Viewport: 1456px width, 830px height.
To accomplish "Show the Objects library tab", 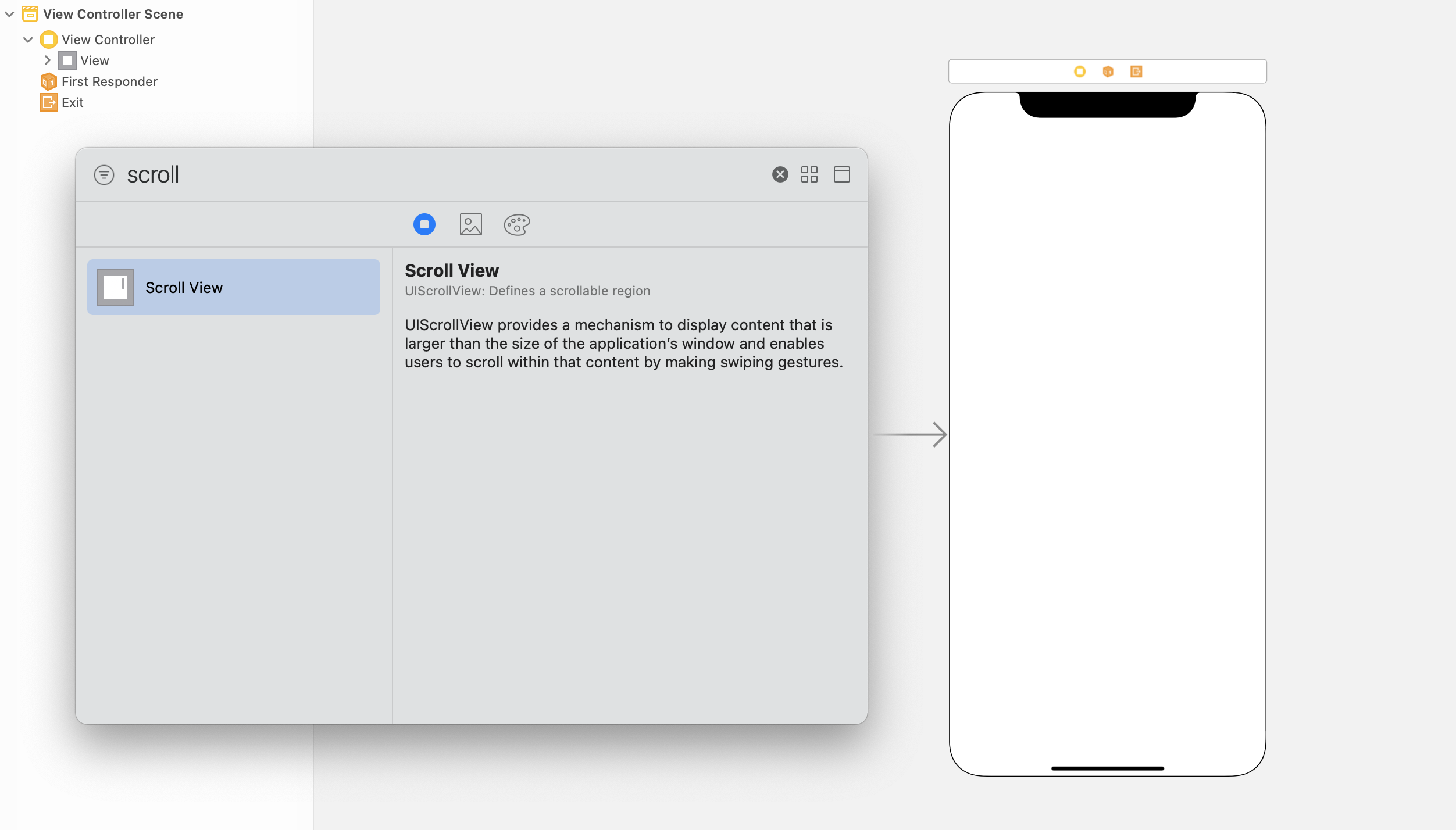I will (x=424, y=224).
